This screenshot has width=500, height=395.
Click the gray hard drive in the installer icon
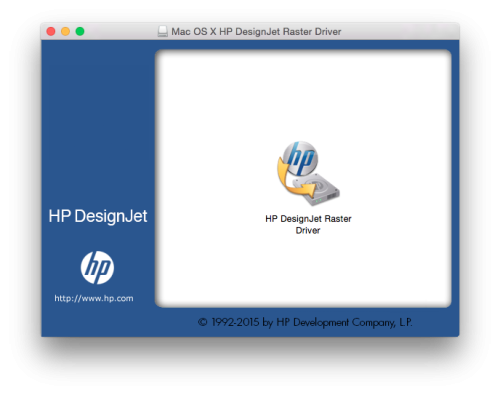pos(317,190)
